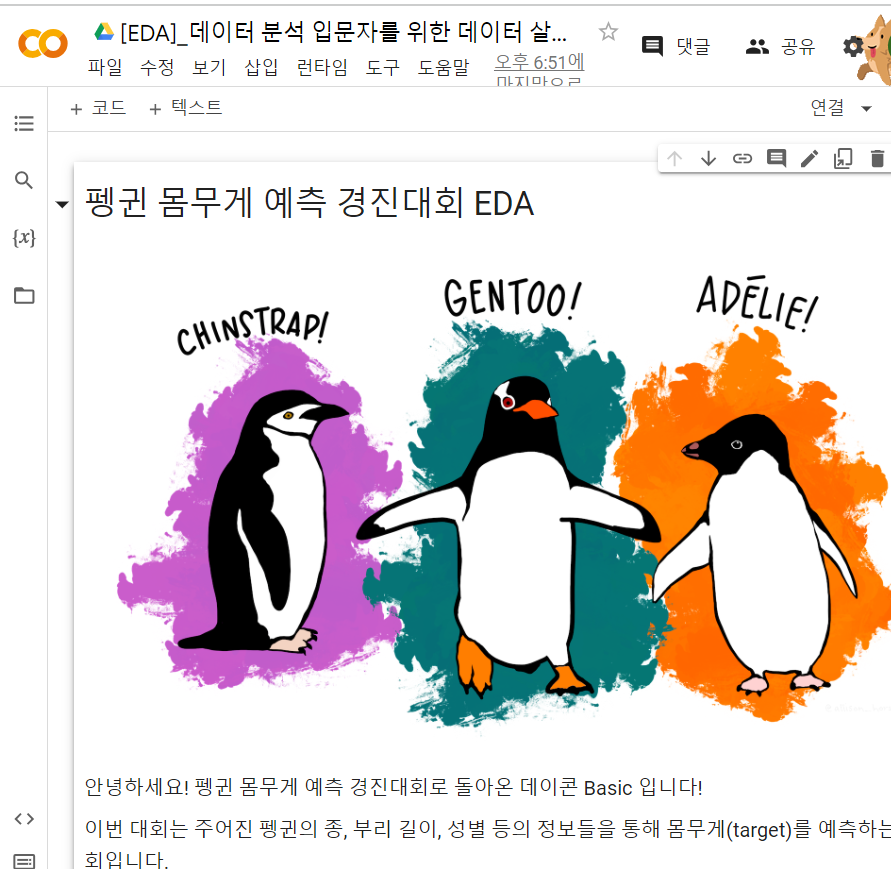The width and height of the screenshot is (891, 869).
Task: Click the 오후 6:51 last-saved link
Action: point(539,69)
